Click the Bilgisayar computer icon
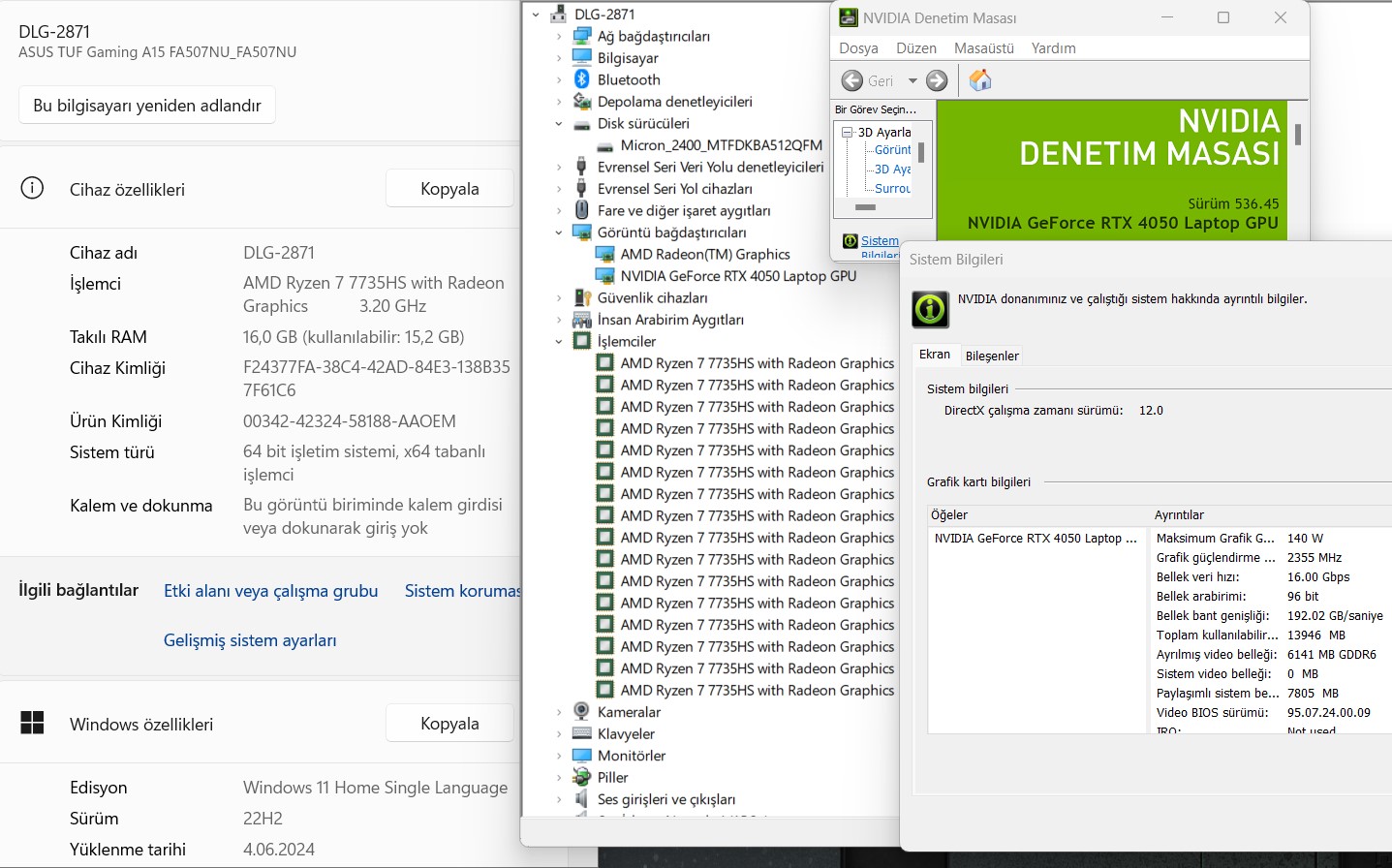 582,58
